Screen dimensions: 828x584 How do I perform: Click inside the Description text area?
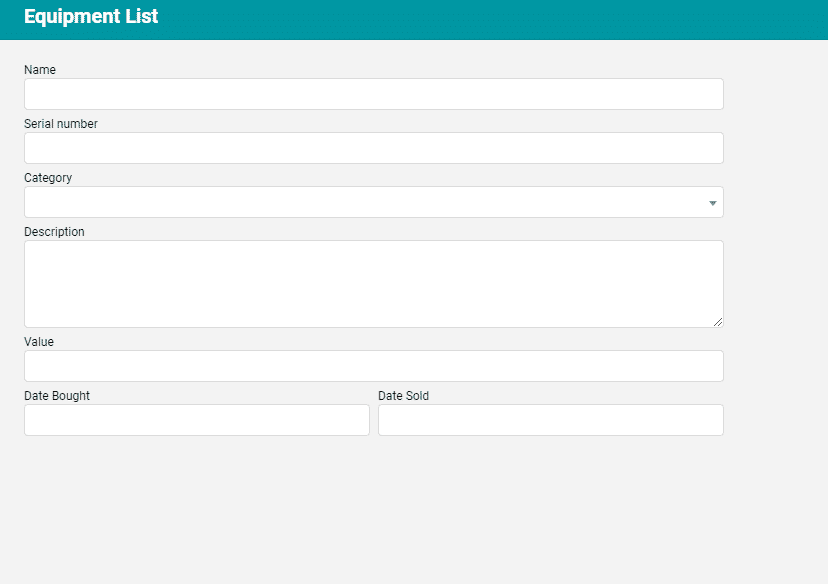click(x=374, y=284)
